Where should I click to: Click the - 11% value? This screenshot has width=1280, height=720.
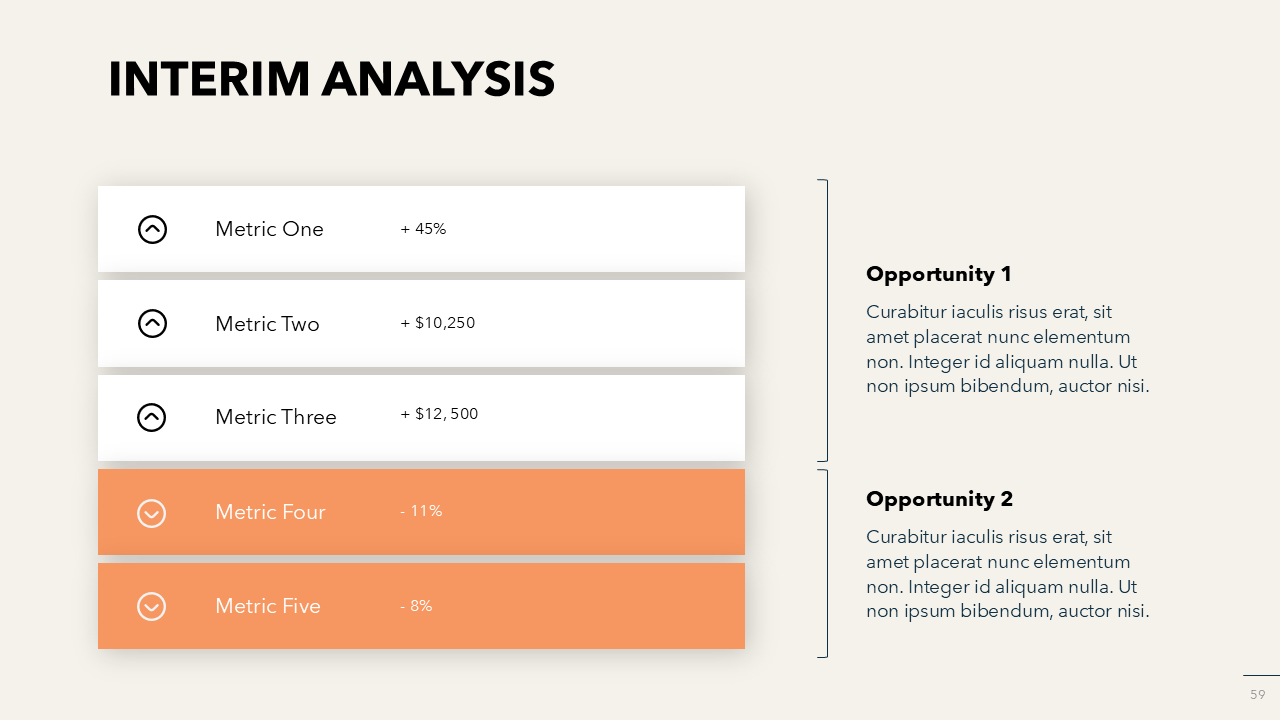421,511
